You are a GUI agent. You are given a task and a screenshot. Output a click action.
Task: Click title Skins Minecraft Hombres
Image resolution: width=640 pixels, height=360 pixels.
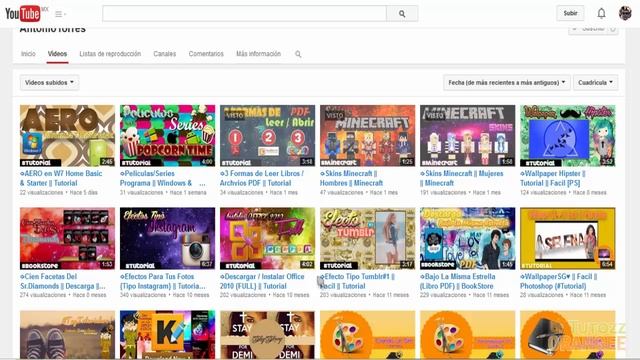pyautogui.click(x=351, y=178)
